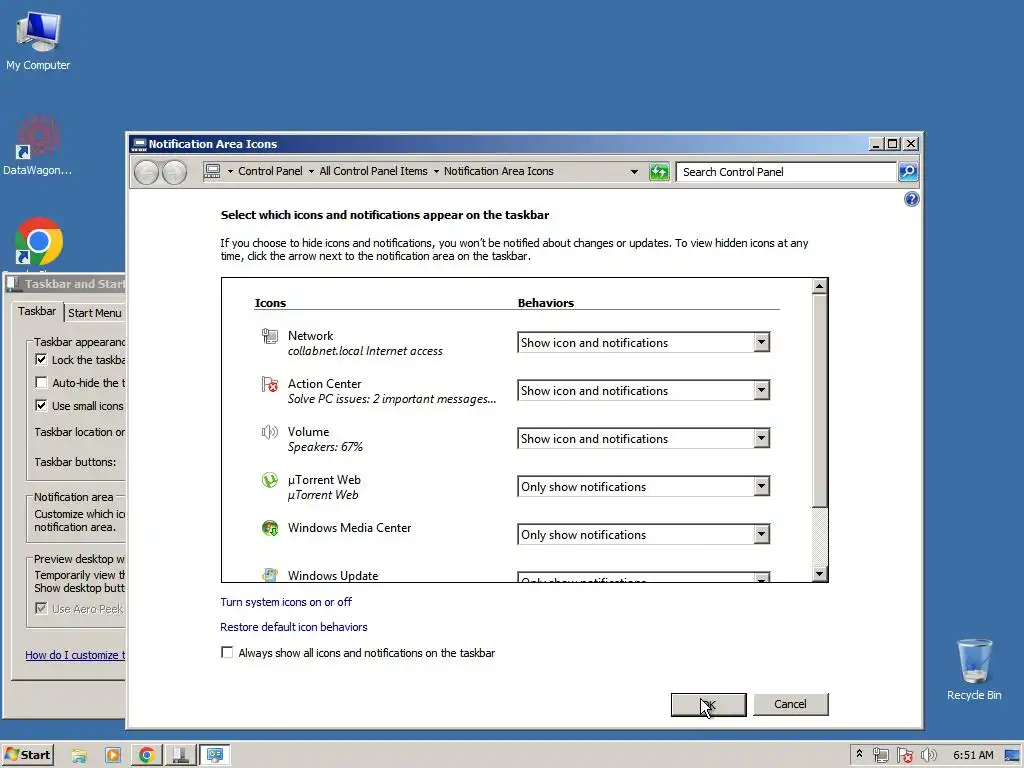Select the Google Chrome desktop shortcut
The width and height of the screenshot is (1024, 768).
(38, 242)
